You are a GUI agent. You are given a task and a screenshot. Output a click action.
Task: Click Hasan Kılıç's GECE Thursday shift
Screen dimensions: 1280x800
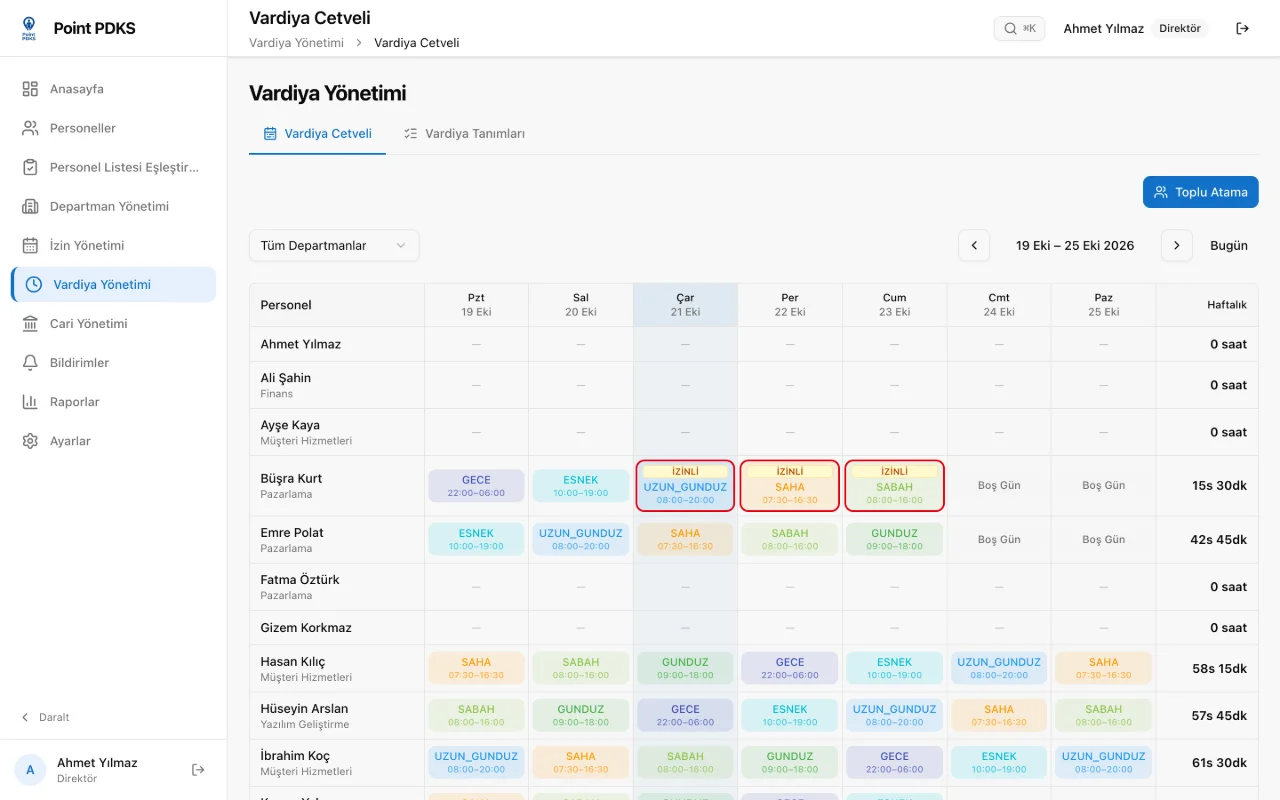coord(790,668)
